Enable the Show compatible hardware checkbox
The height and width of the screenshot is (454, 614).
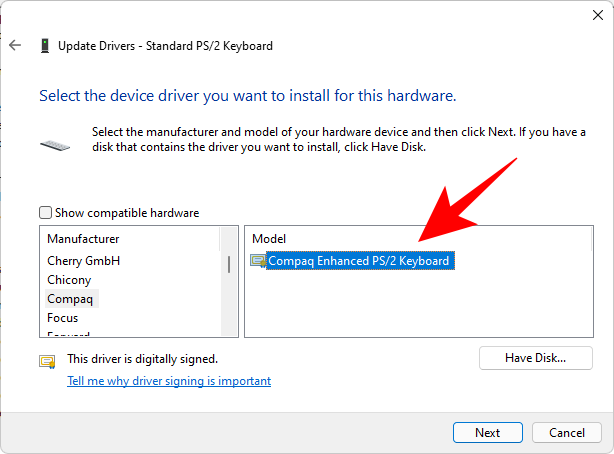45,213
